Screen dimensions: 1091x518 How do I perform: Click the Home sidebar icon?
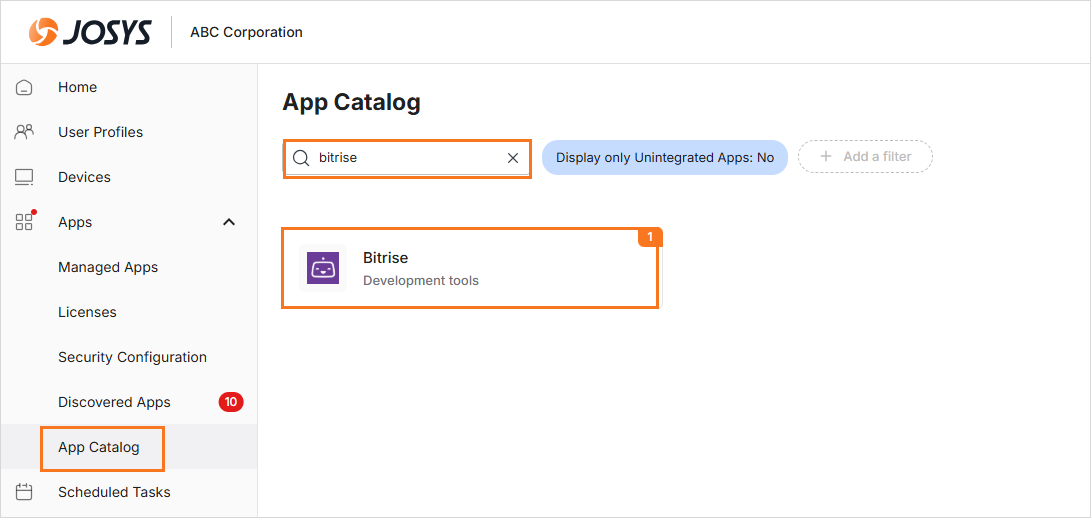pos(24,88)
